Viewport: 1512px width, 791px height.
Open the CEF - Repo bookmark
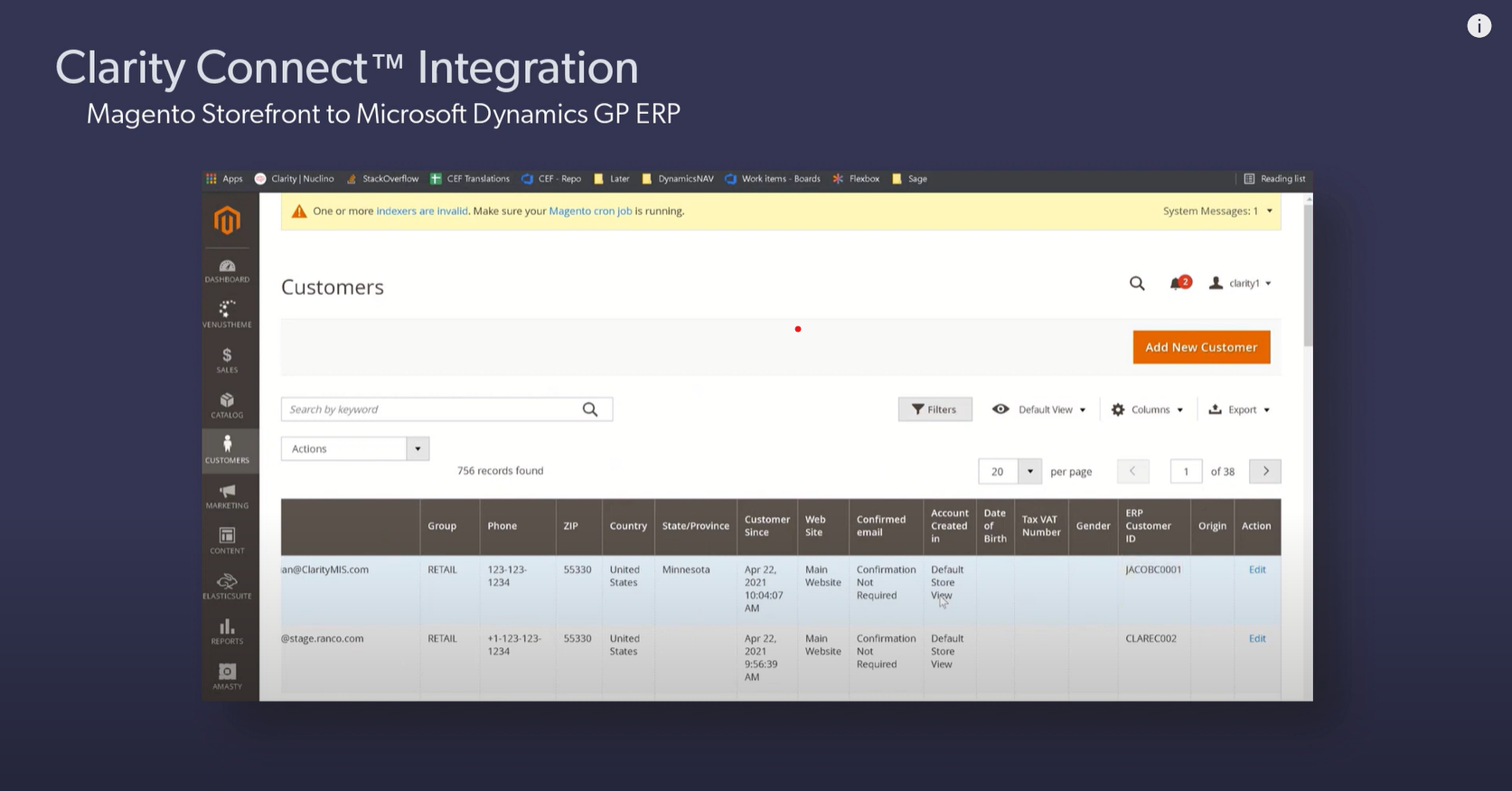[x=551, y=179]
